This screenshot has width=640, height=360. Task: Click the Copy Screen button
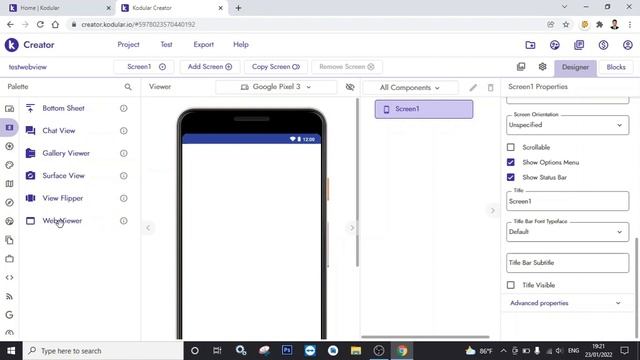[276, 67]
